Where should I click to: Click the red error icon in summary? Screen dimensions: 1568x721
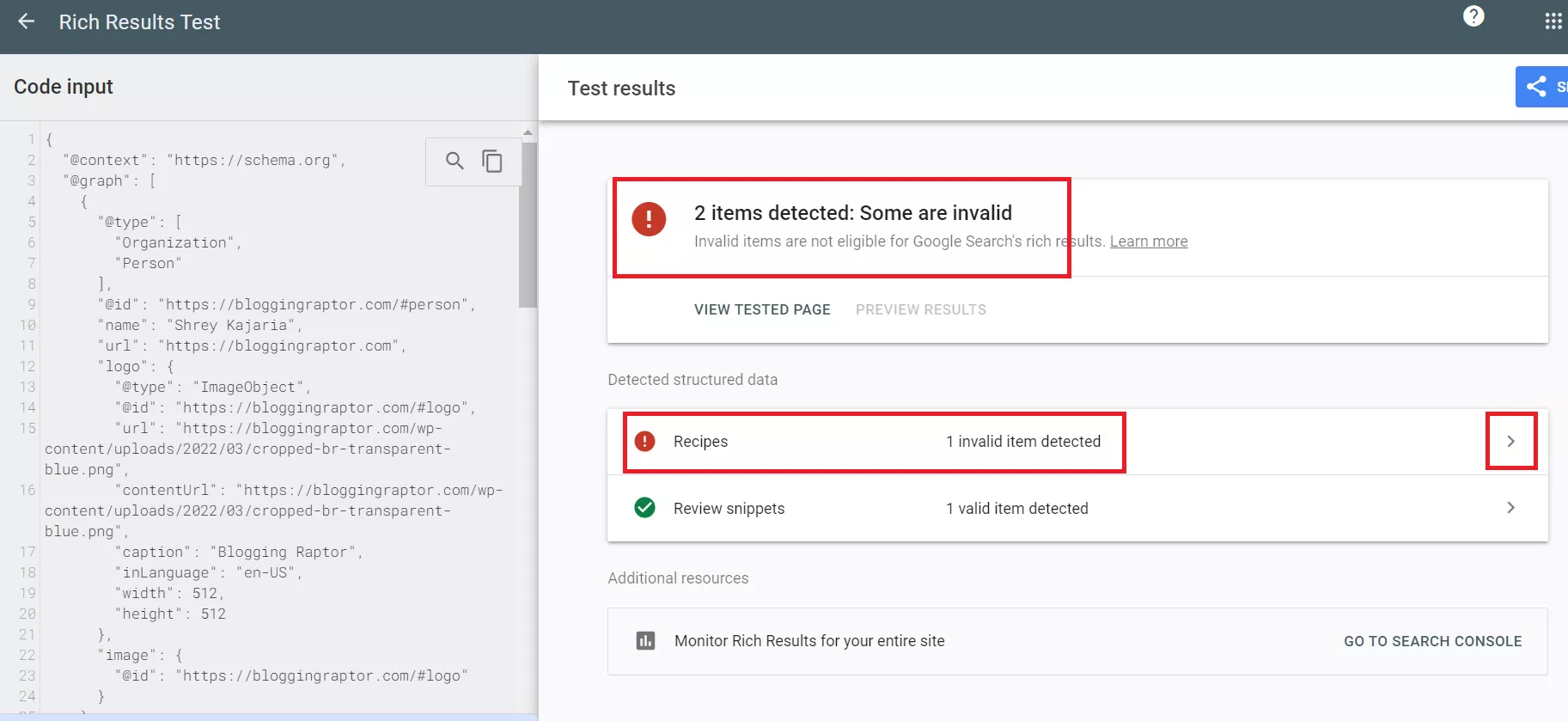[x=649, y=218]
